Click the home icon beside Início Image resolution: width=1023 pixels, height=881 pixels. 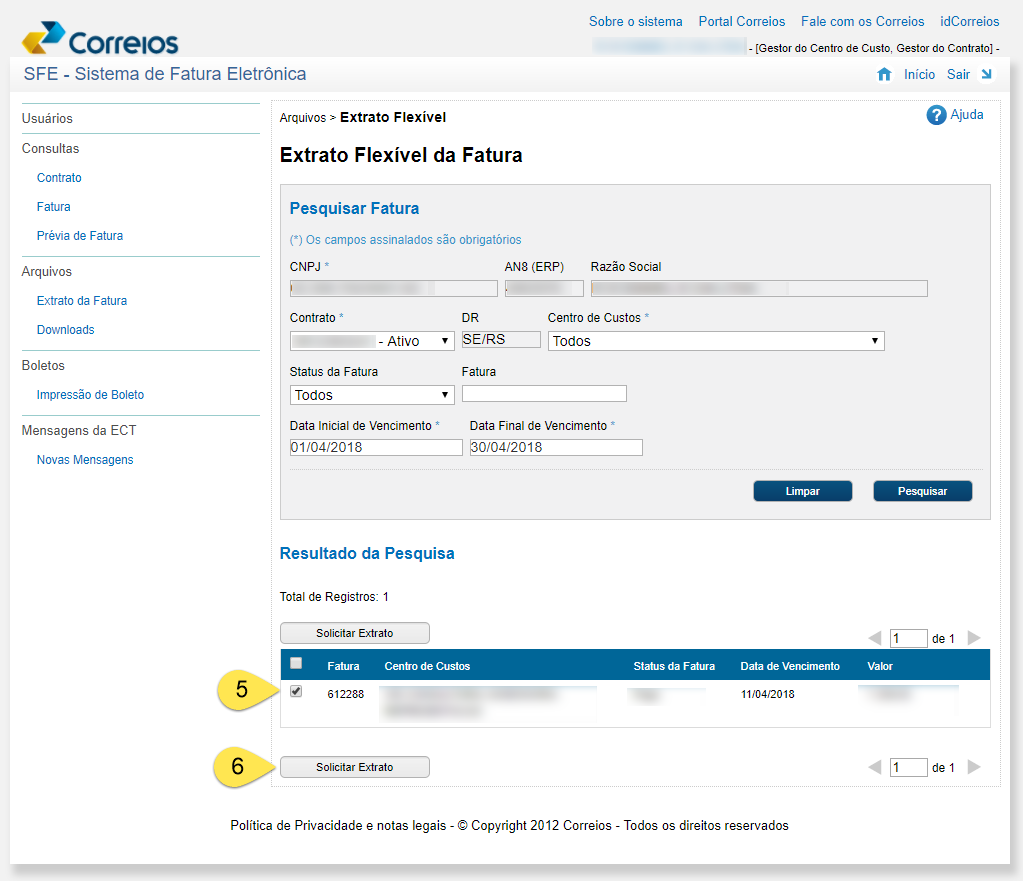(884, 74)
